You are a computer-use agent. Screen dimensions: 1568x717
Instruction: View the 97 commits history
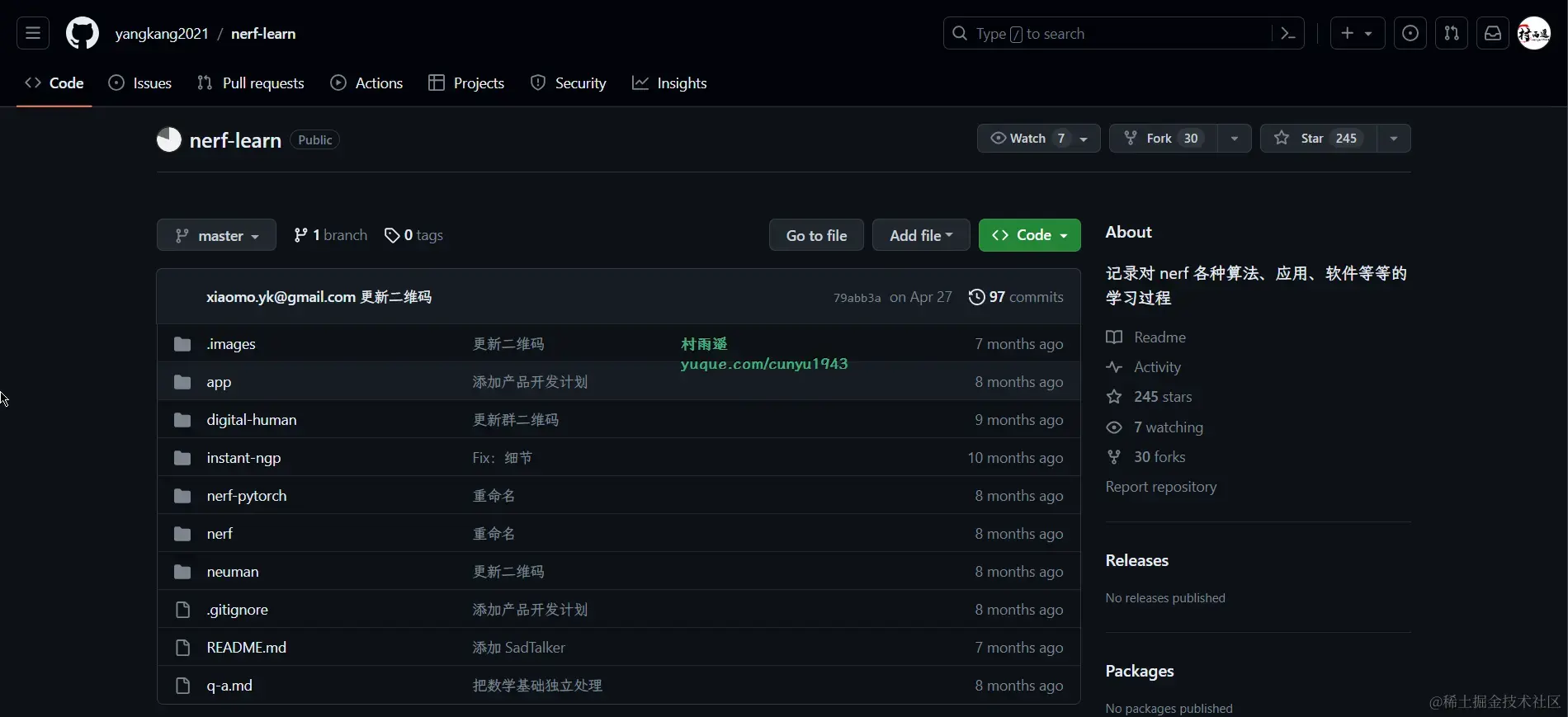point(1016,297)
